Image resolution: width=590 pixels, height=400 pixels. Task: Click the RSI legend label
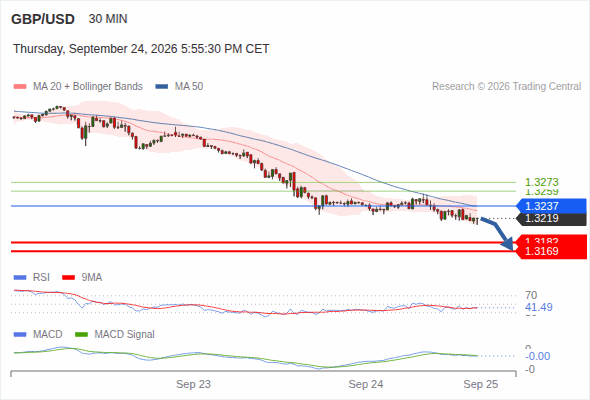[x=41, y=278]
